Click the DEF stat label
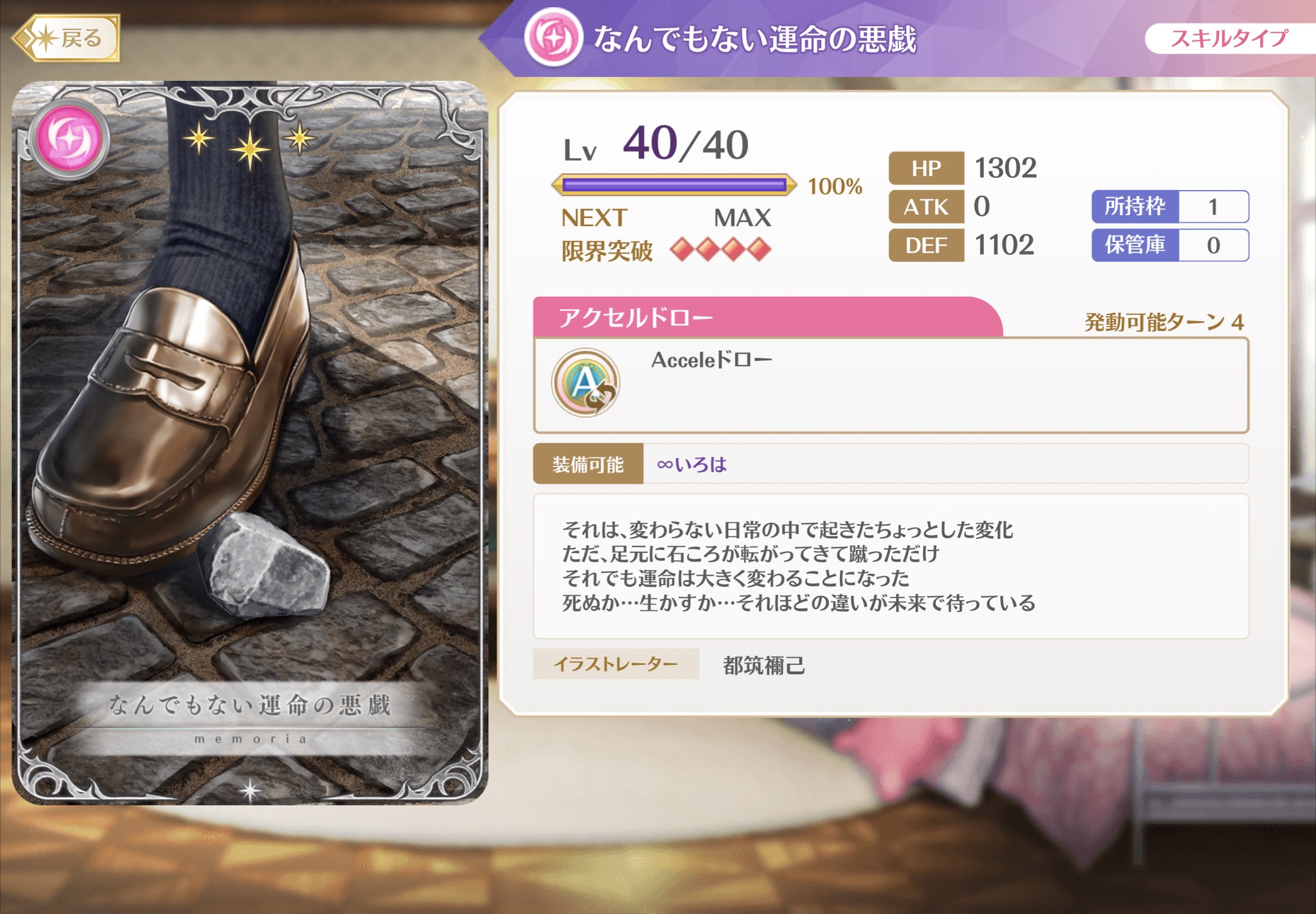The height and width of the screenshot is (914, 1316). tap(926, 245)
